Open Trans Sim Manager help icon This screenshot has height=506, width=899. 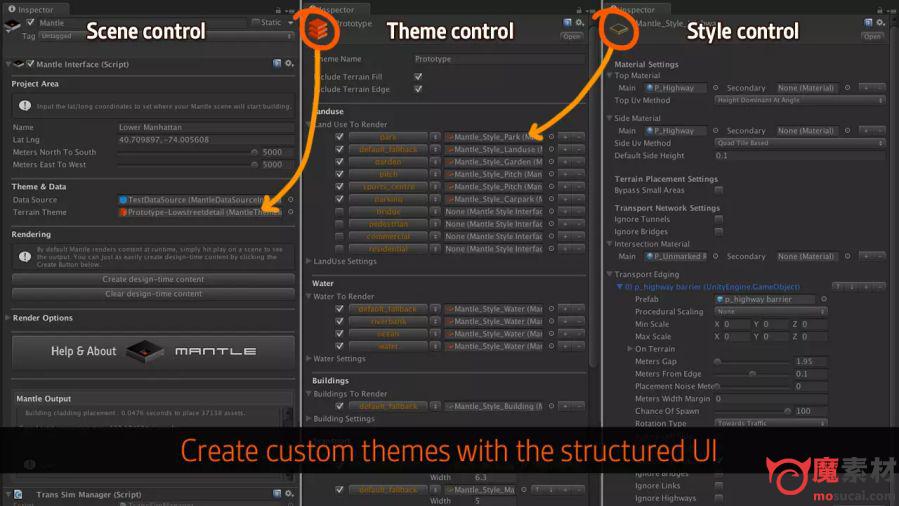click(277, 493)
